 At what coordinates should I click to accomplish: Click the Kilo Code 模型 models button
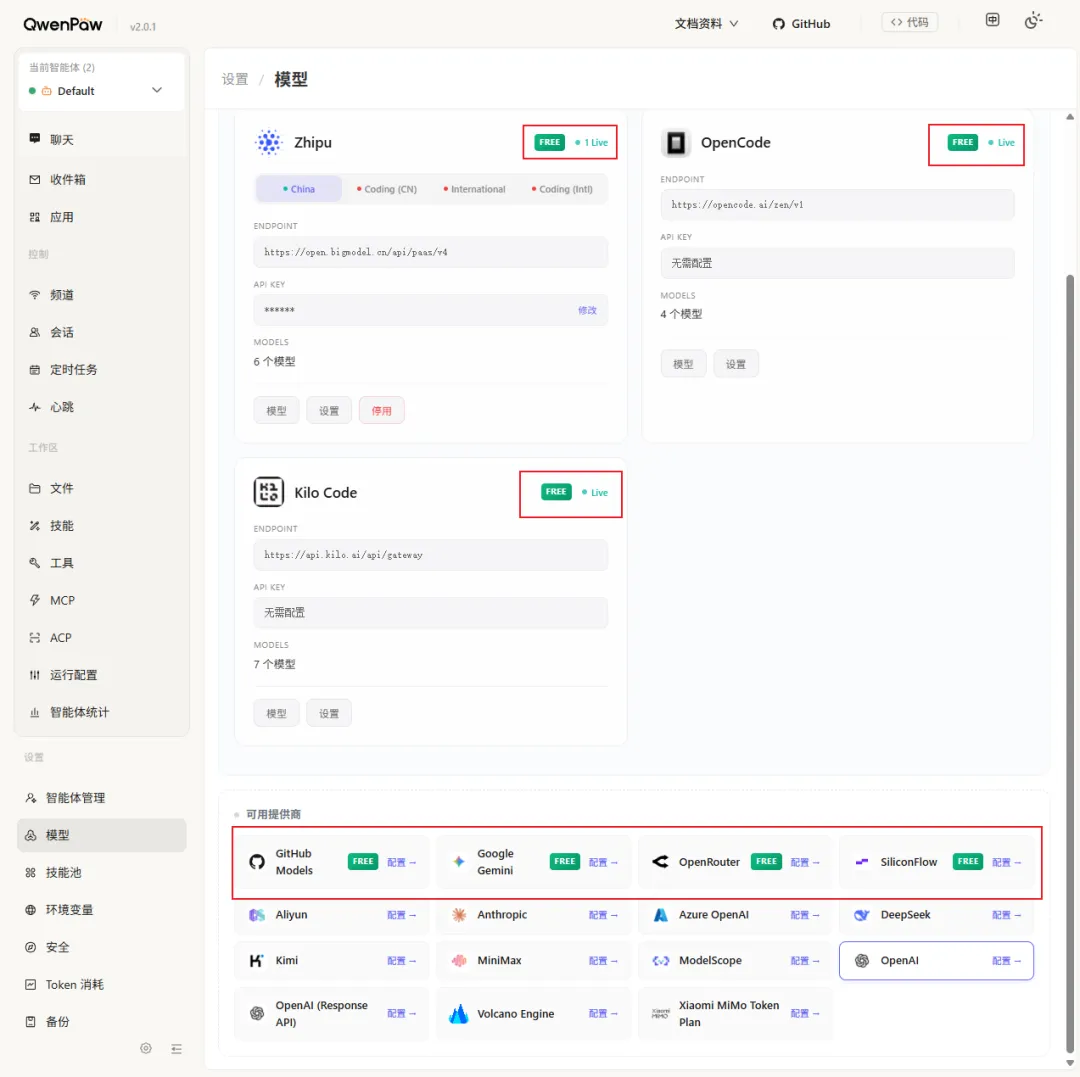point(276,713)
